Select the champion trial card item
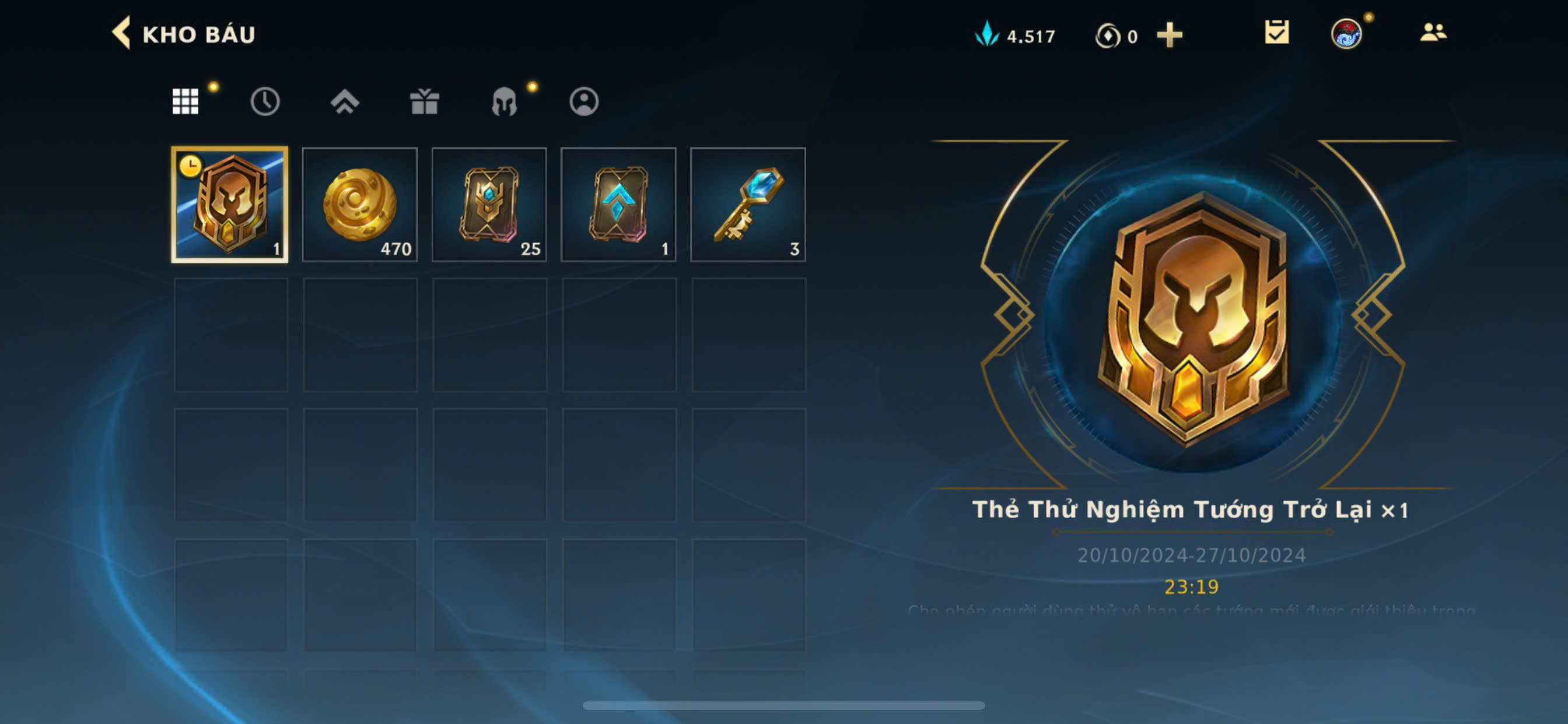The width and height of the screenshot is (1568, 724). (x=229, y=205)
